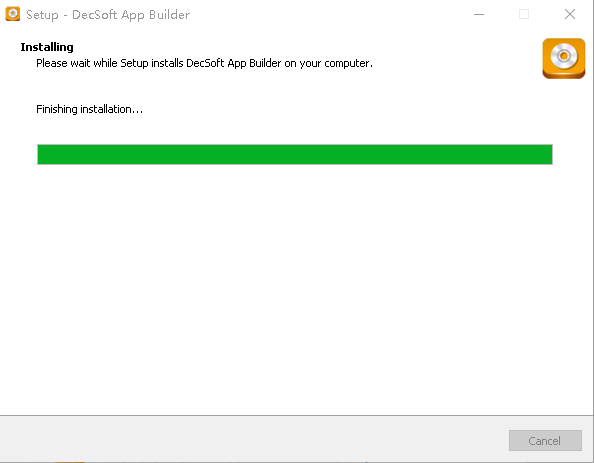
Task: Click the Setup app icon in title bar
Action: tap(13, 14)
